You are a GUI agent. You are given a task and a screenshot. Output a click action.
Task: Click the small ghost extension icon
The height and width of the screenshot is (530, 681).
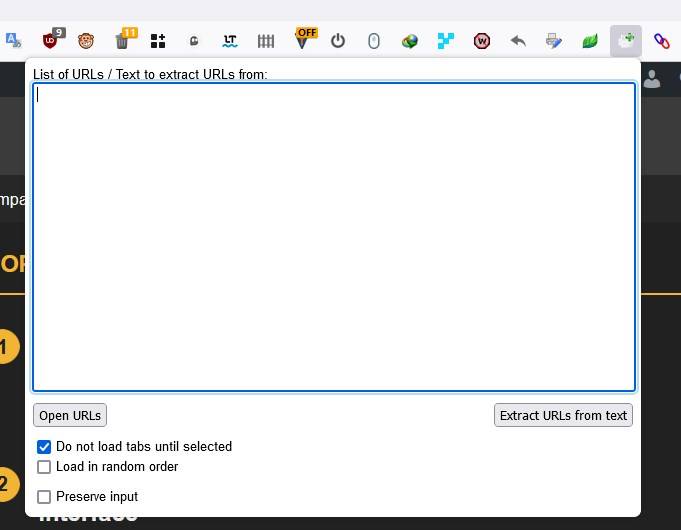point(194,41)
